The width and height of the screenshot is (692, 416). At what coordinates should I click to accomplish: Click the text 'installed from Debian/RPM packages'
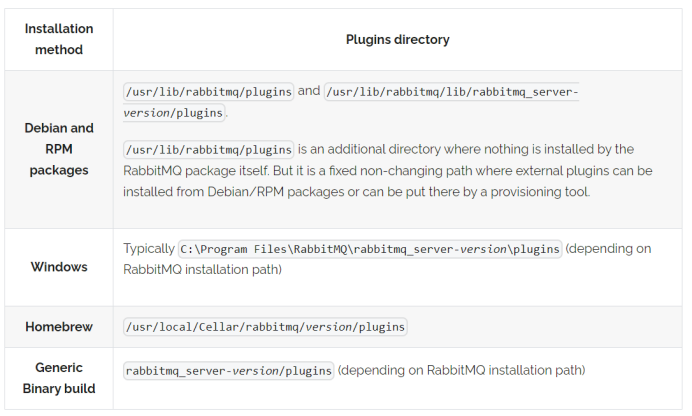coord(232,192)
